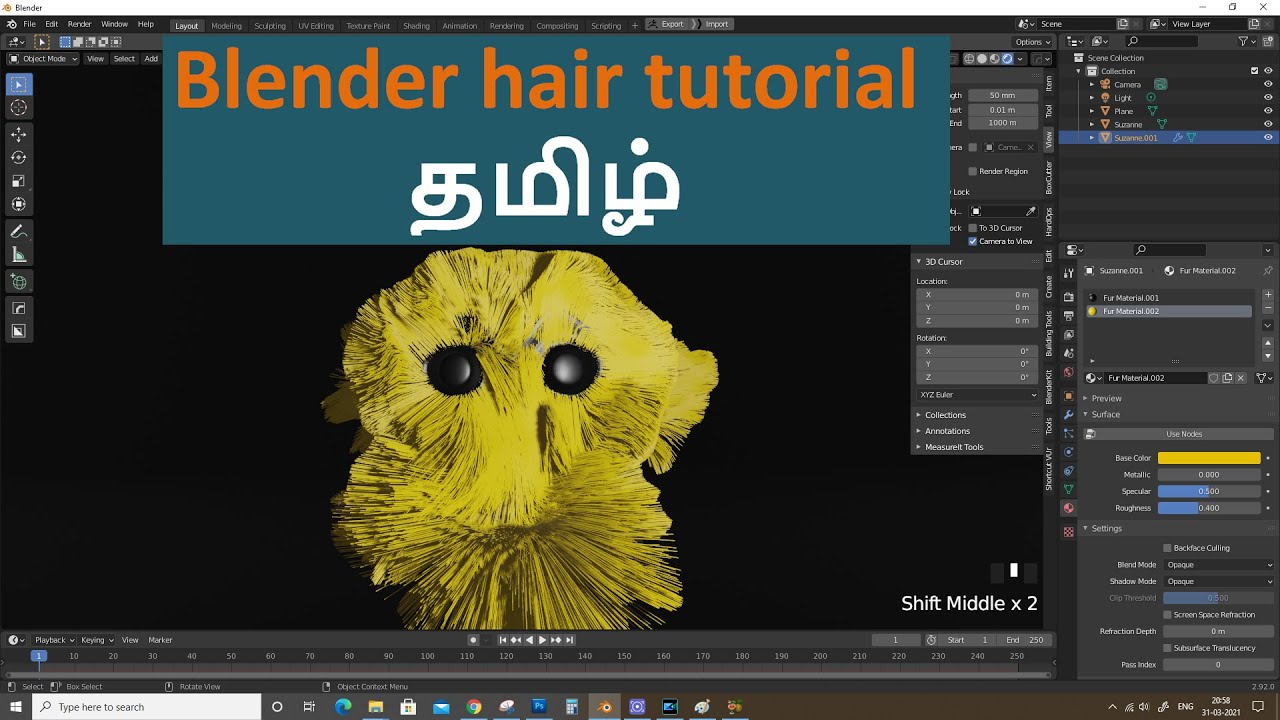This screenshot has width=1280, height=720.
Task: Open the World properties tab icon
Action: tap(1068, 373)
